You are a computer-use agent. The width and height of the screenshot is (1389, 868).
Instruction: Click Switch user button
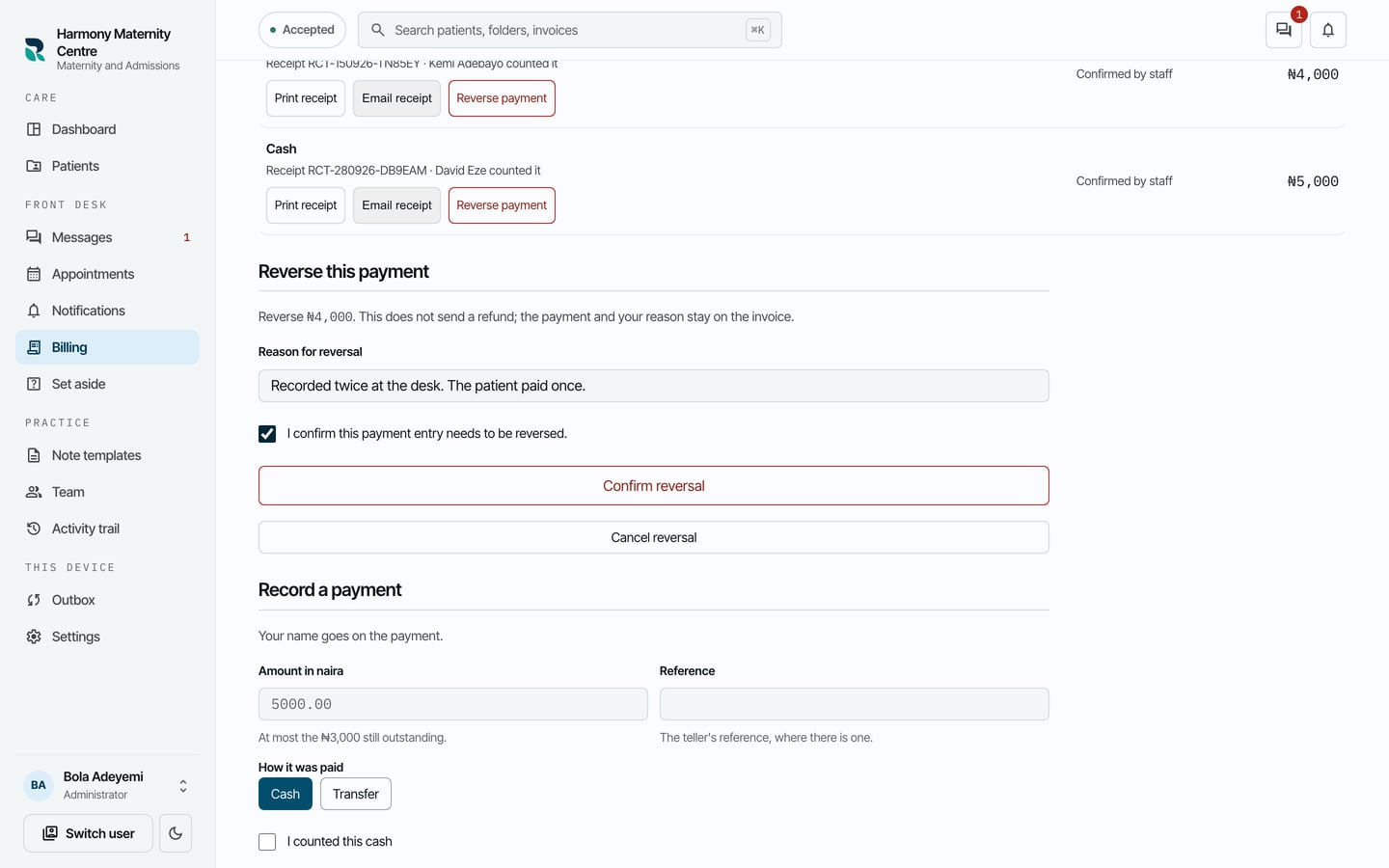pos(89,833)
